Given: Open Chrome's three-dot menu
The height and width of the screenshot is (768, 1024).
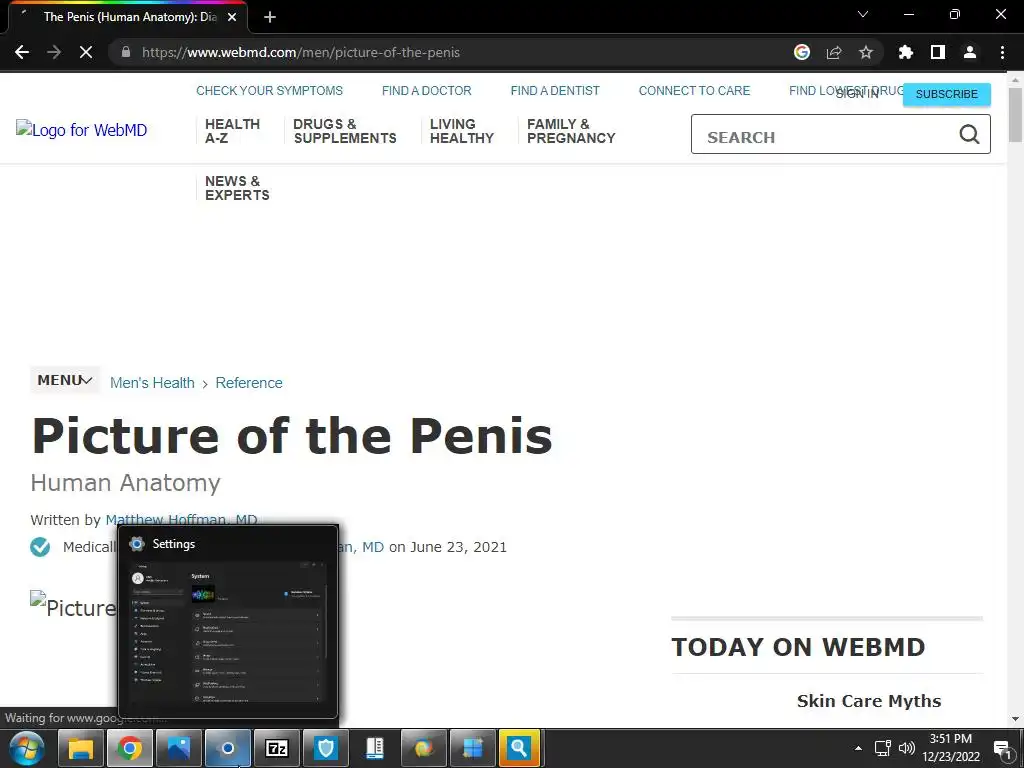Looking at the screenshot, I should pos(1002,52).
